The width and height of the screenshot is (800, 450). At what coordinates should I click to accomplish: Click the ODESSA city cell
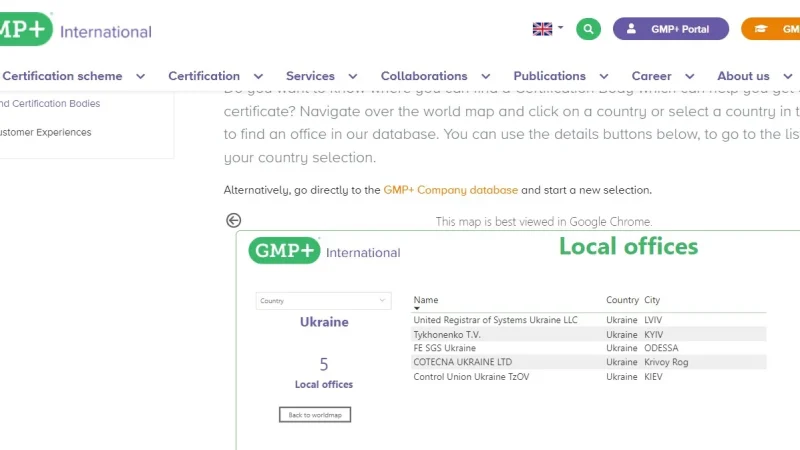(x=661, y=348)
